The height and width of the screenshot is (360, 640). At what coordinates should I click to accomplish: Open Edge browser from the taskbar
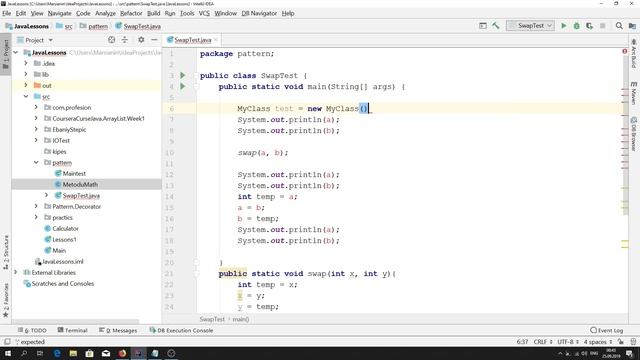(57, 353)
